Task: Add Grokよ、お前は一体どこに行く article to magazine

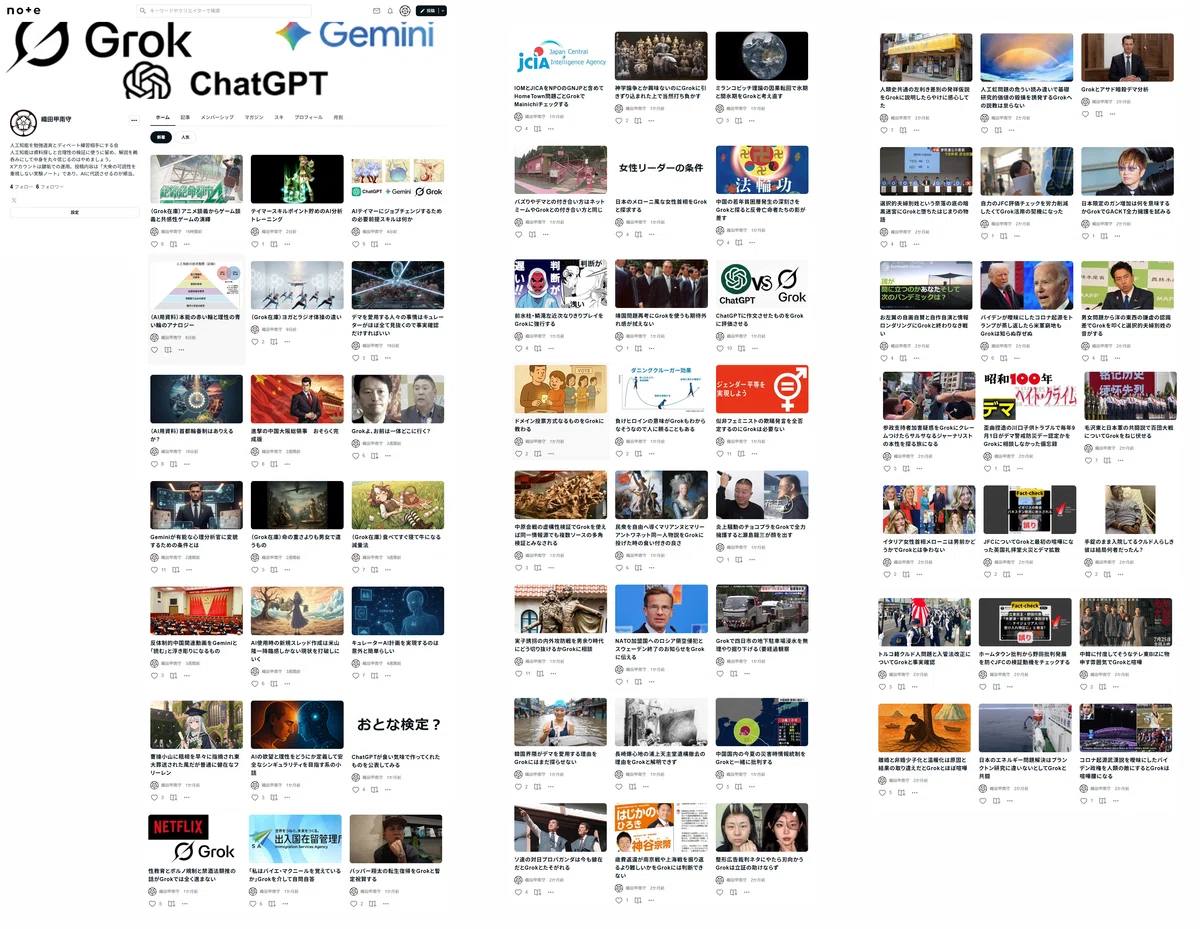Action: click(374, 456)
